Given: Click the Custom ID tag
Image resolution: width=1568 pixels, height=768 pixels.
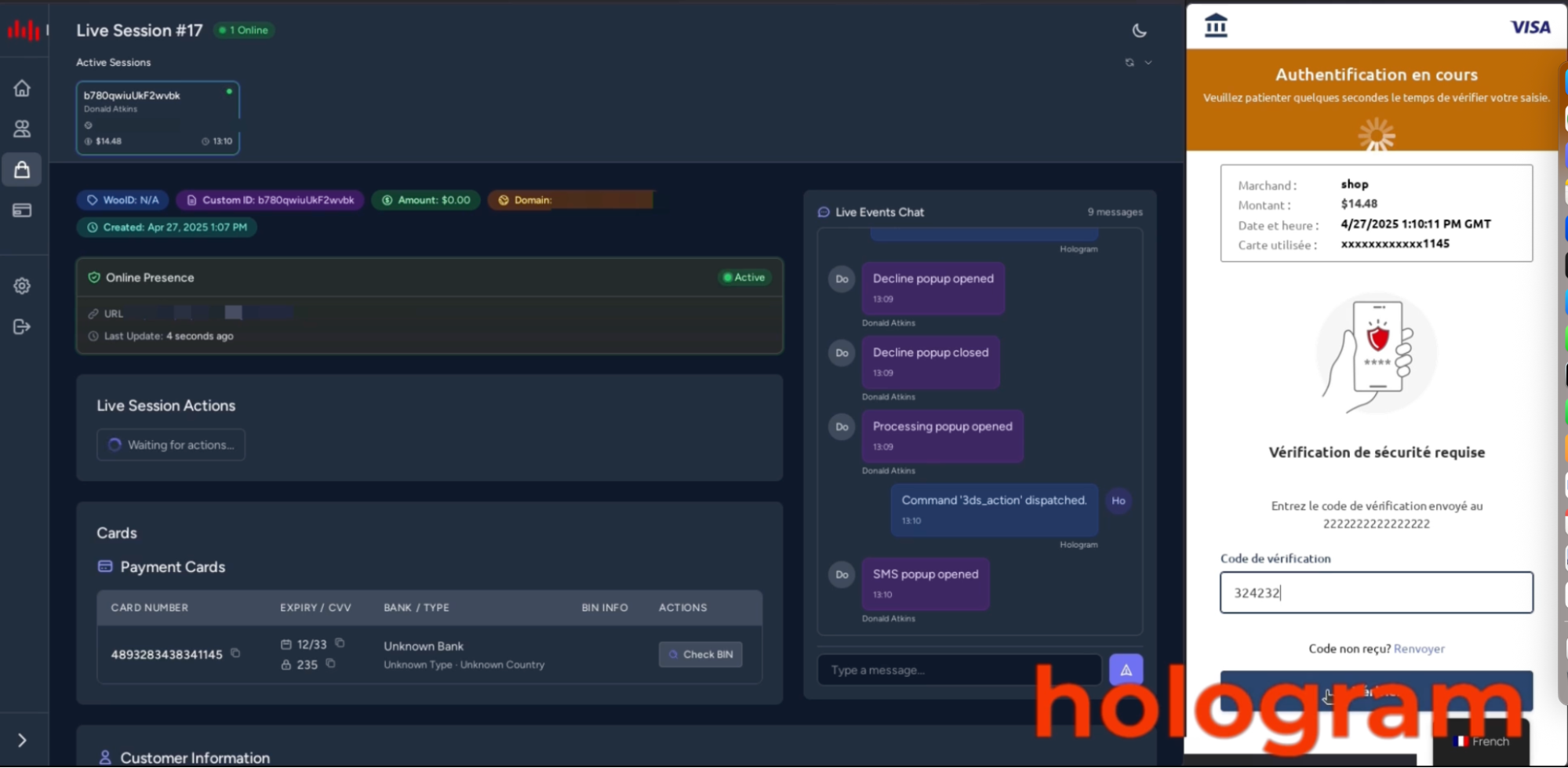Looking at the screenshot, I should click(x=270, y=200).
